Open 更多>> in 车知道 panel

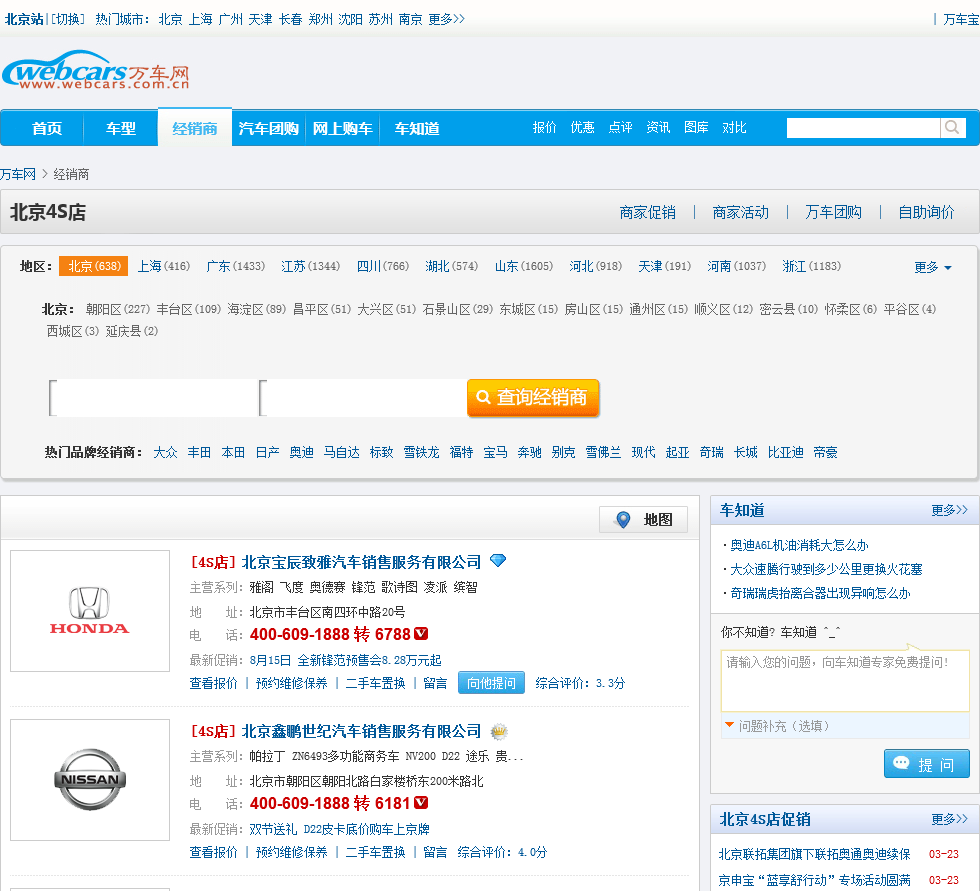coord(949,510)
